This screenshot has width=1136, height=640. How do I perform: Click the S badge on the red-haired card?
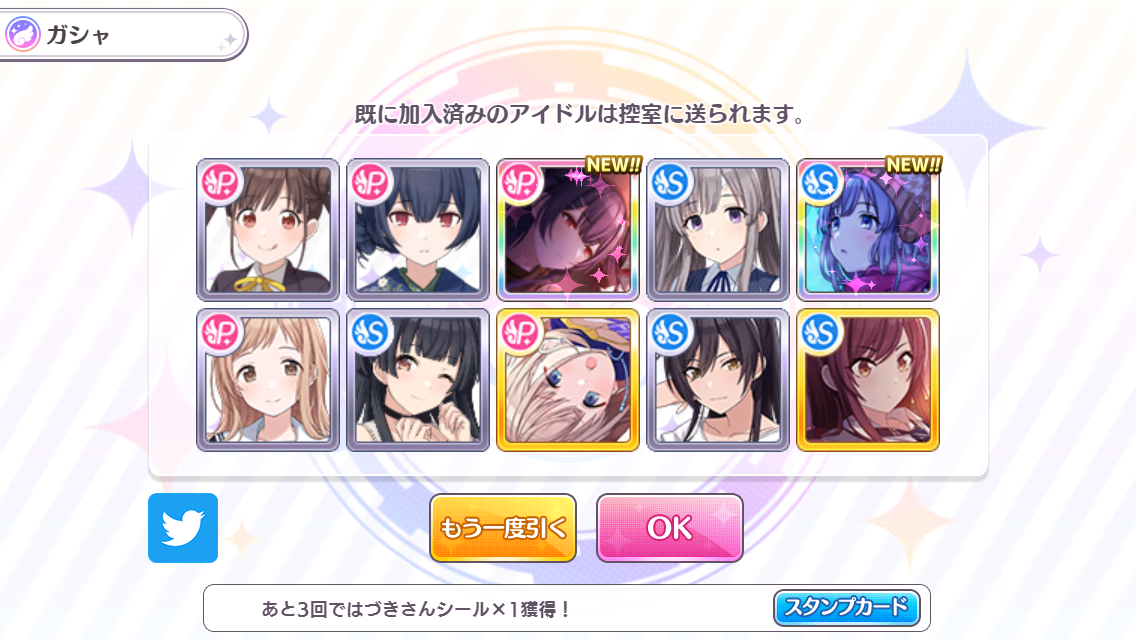click(821, 333)
